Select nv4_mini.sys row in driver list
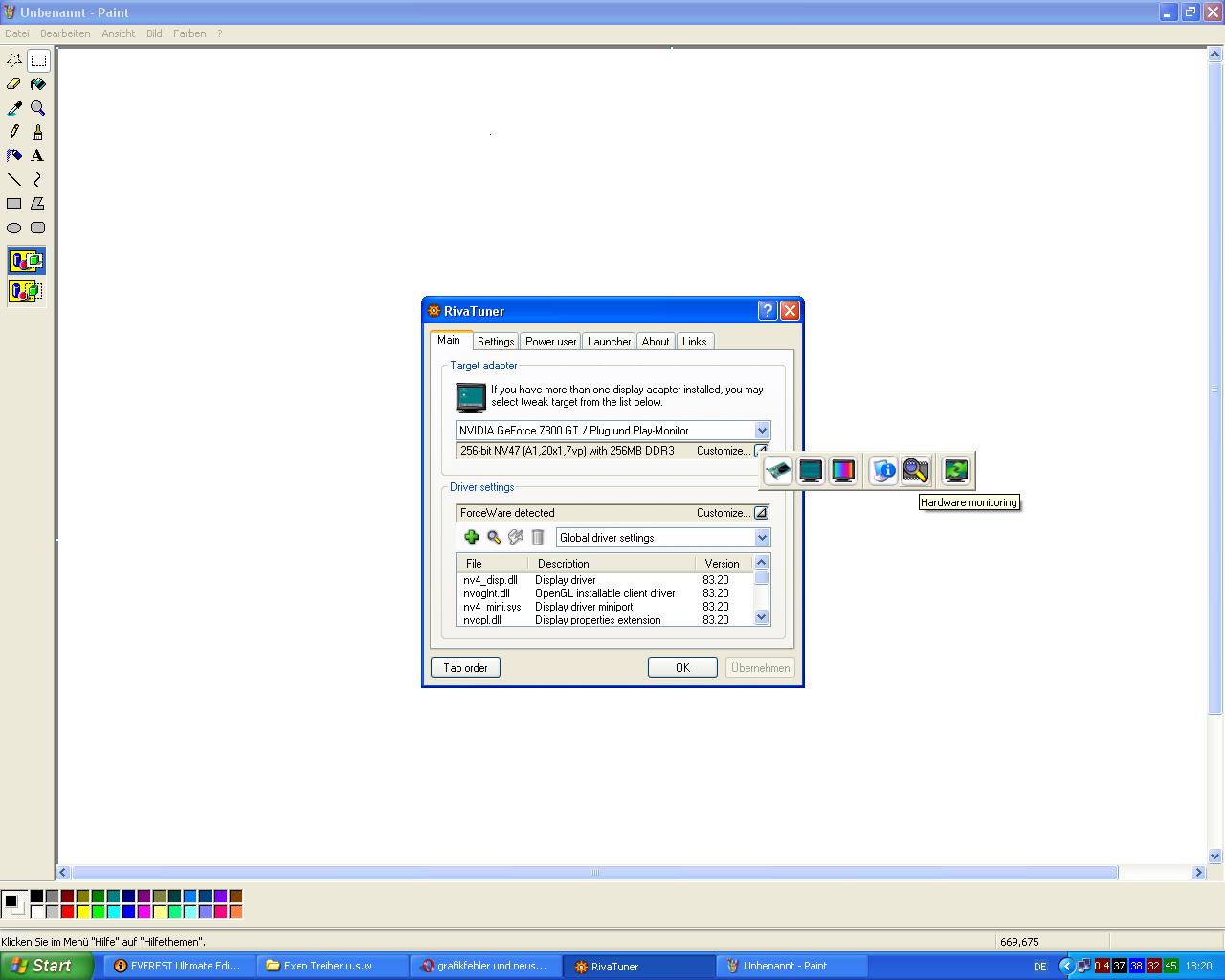 click(x=605, y=607)
